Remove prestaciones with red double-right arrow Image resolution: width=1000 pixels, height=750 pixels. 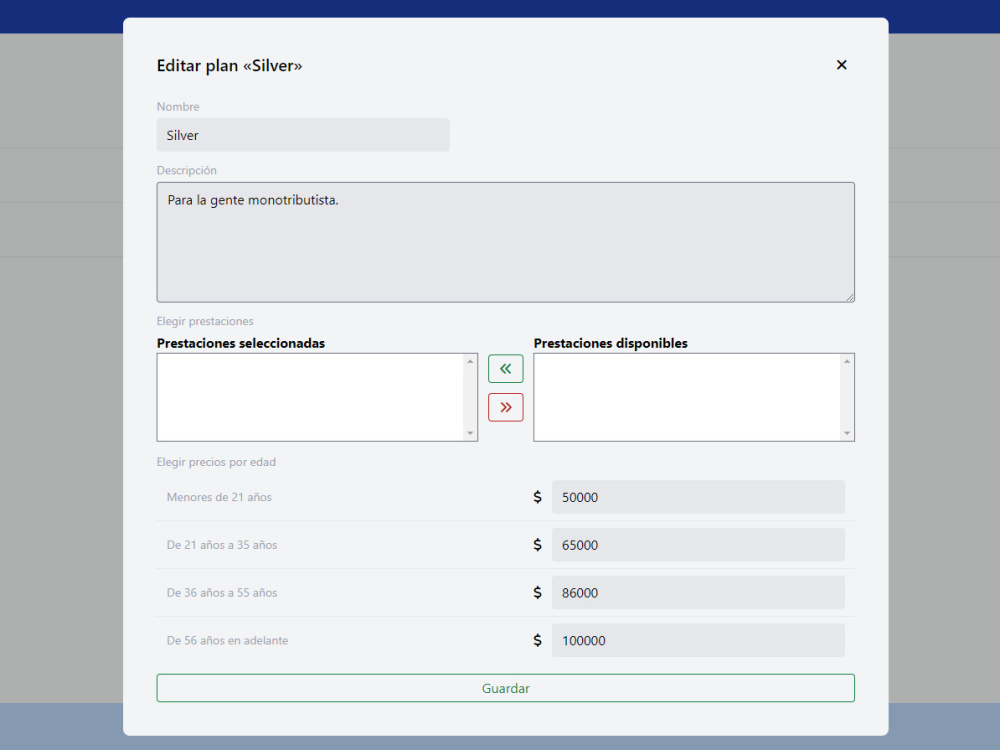tap(506, 408)
